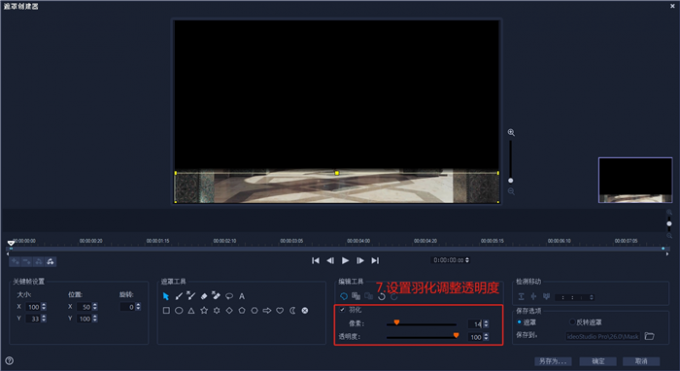The width and height of the screenshot is (680, 371).
Task: Choose the six-point star shape mask
Action: click(x=216, y=311)
